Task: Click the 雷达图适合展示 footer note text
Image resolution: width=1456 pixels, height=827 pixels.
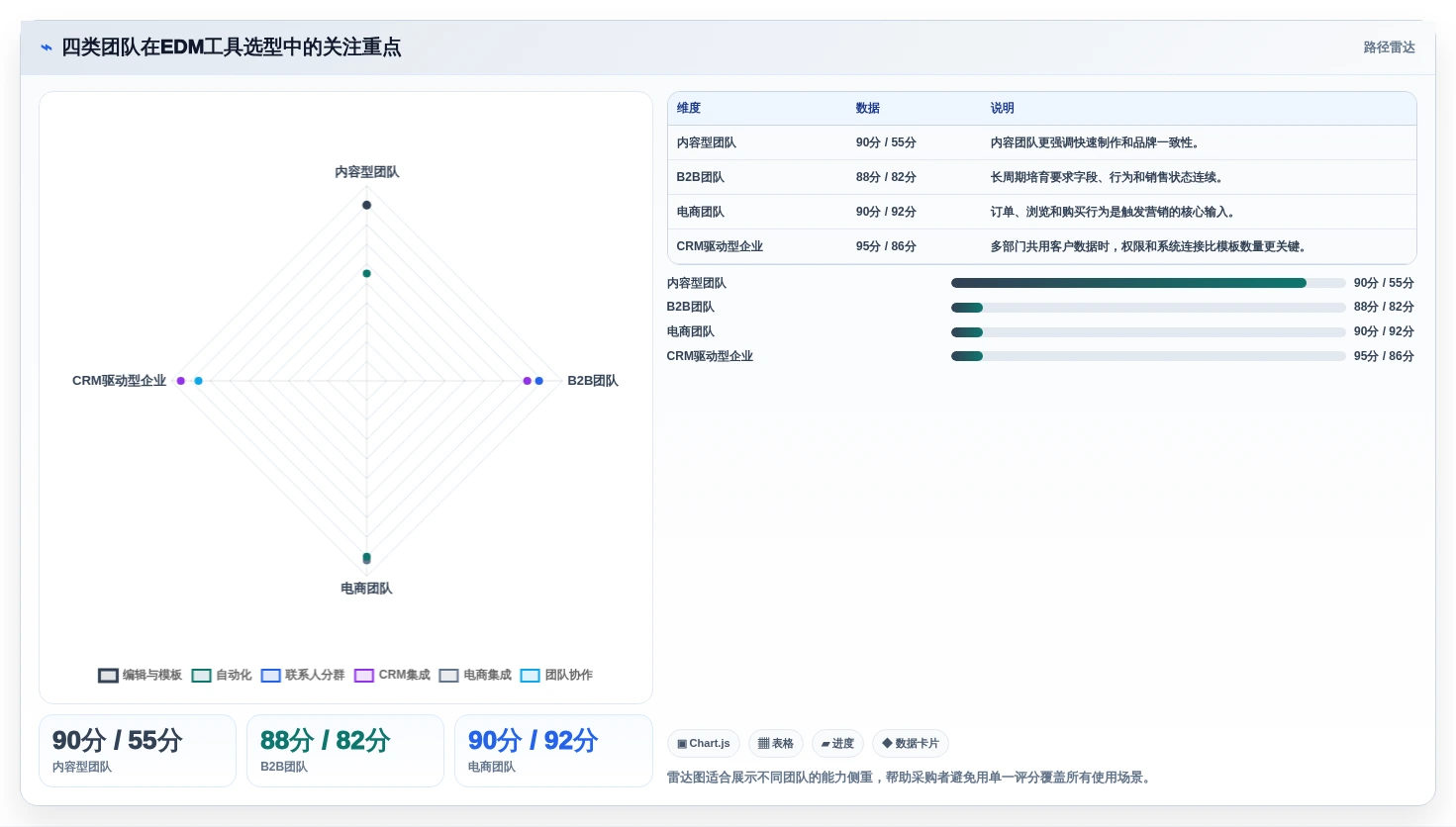Action: point(911,778)
